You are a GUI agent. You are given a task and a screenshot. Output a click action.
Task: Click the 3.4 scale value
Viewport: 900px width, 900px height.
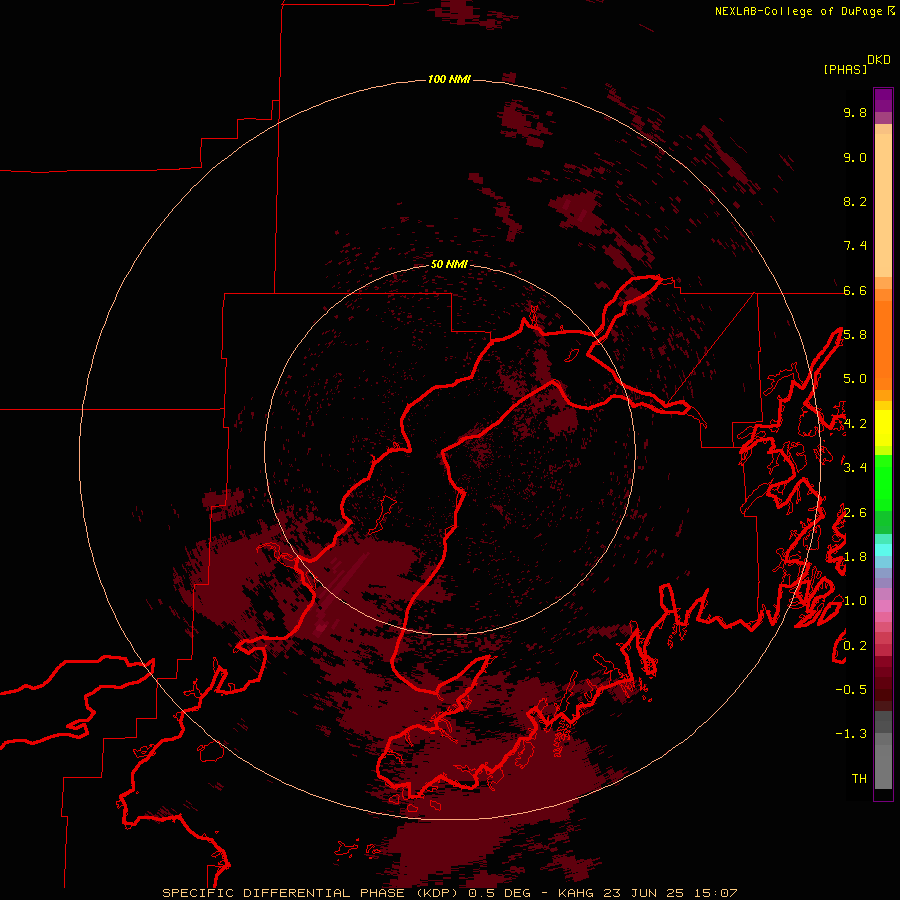point(855,468)
